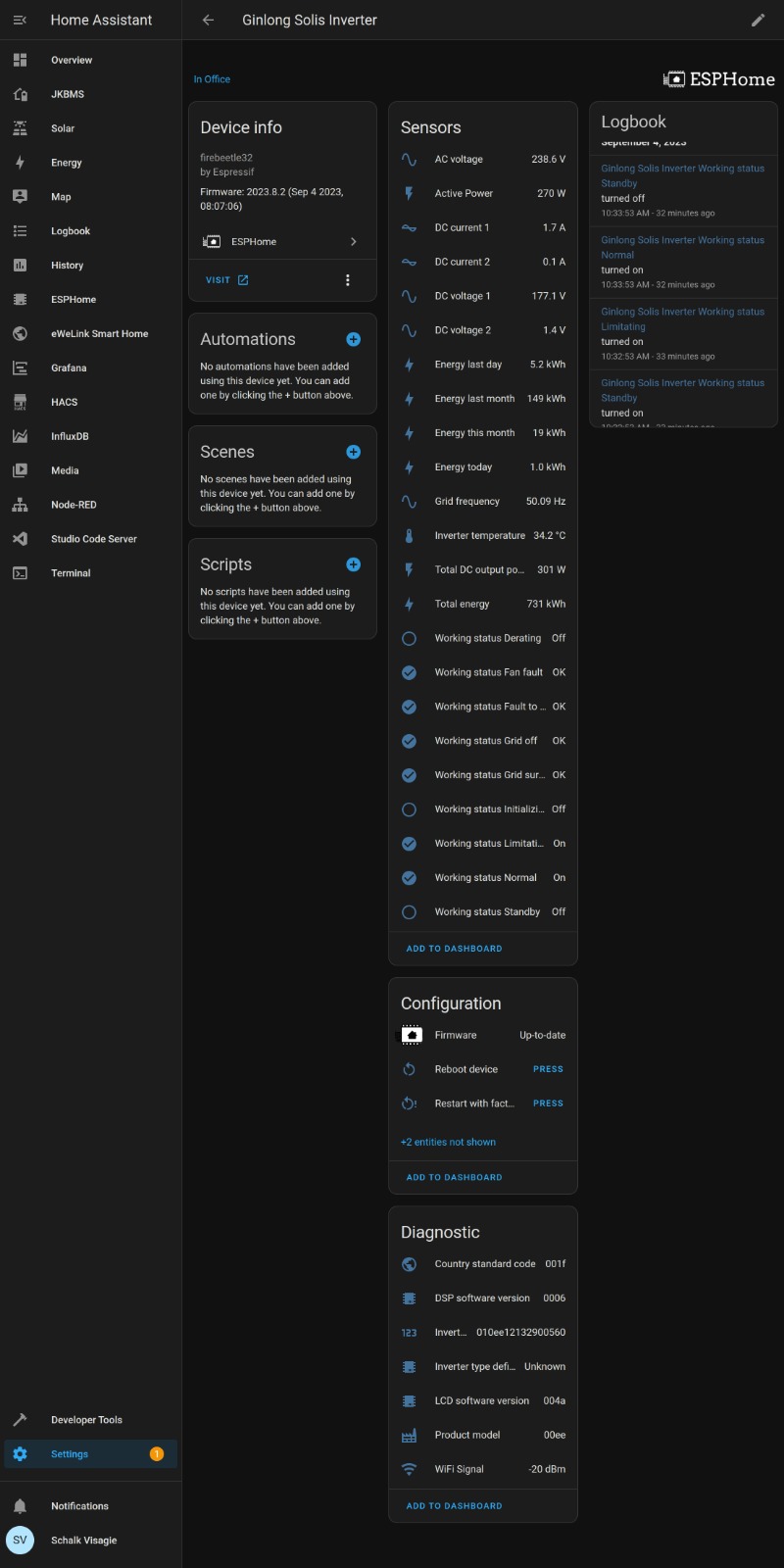Open DC current 1 sensor
Image resolution: width=784 pixels, height=1568 pixels.
(x=483, y=227)
